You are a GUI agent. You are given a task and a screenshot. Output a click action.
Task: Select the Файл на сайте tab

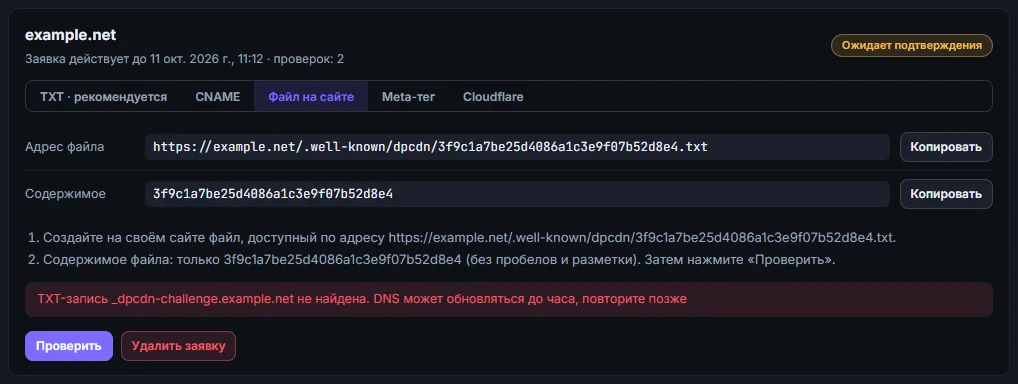click(311, 97)
